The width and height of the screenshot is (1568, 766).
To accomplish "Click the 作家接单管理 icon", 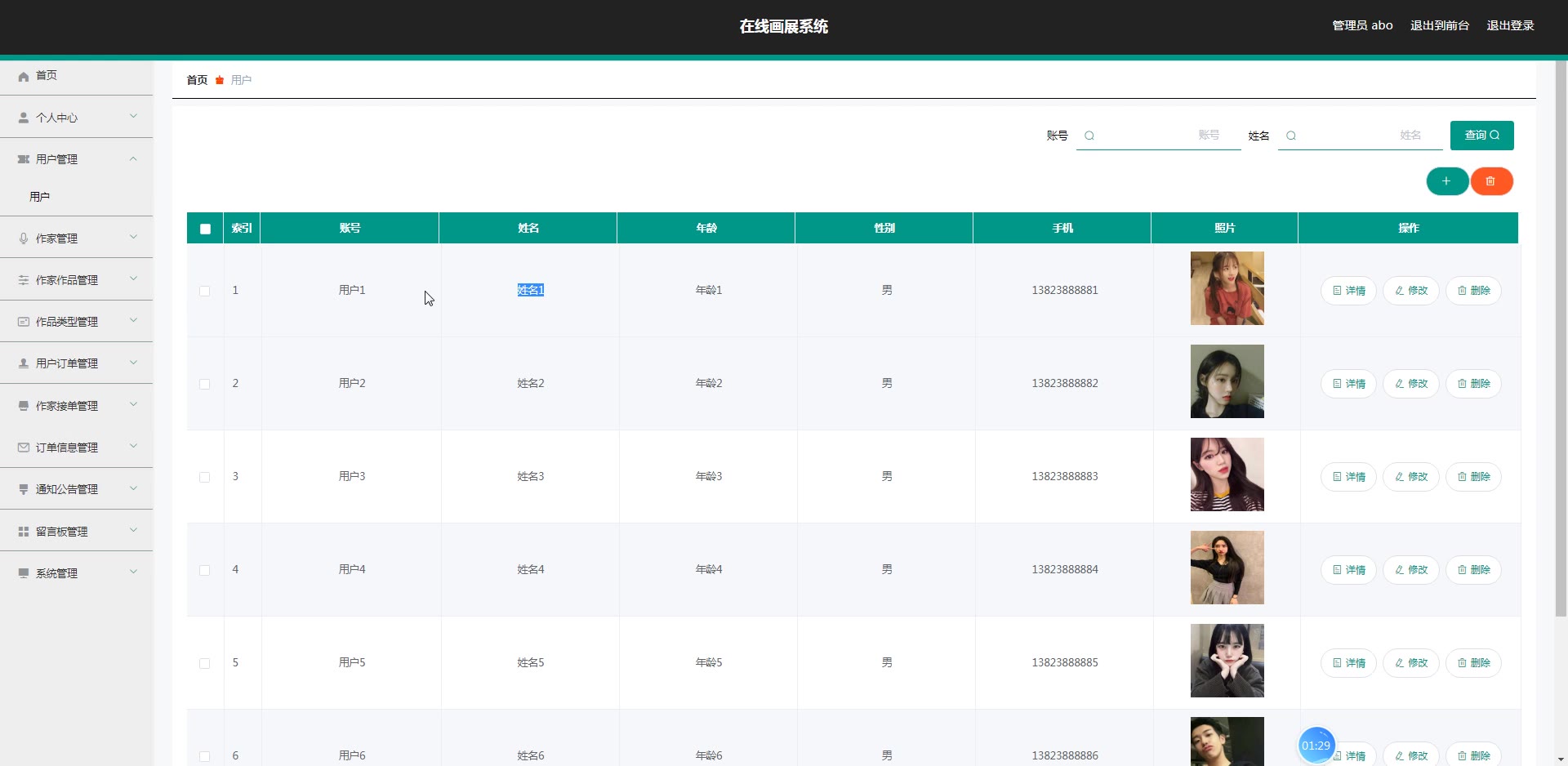I will (x=24, y=406).
